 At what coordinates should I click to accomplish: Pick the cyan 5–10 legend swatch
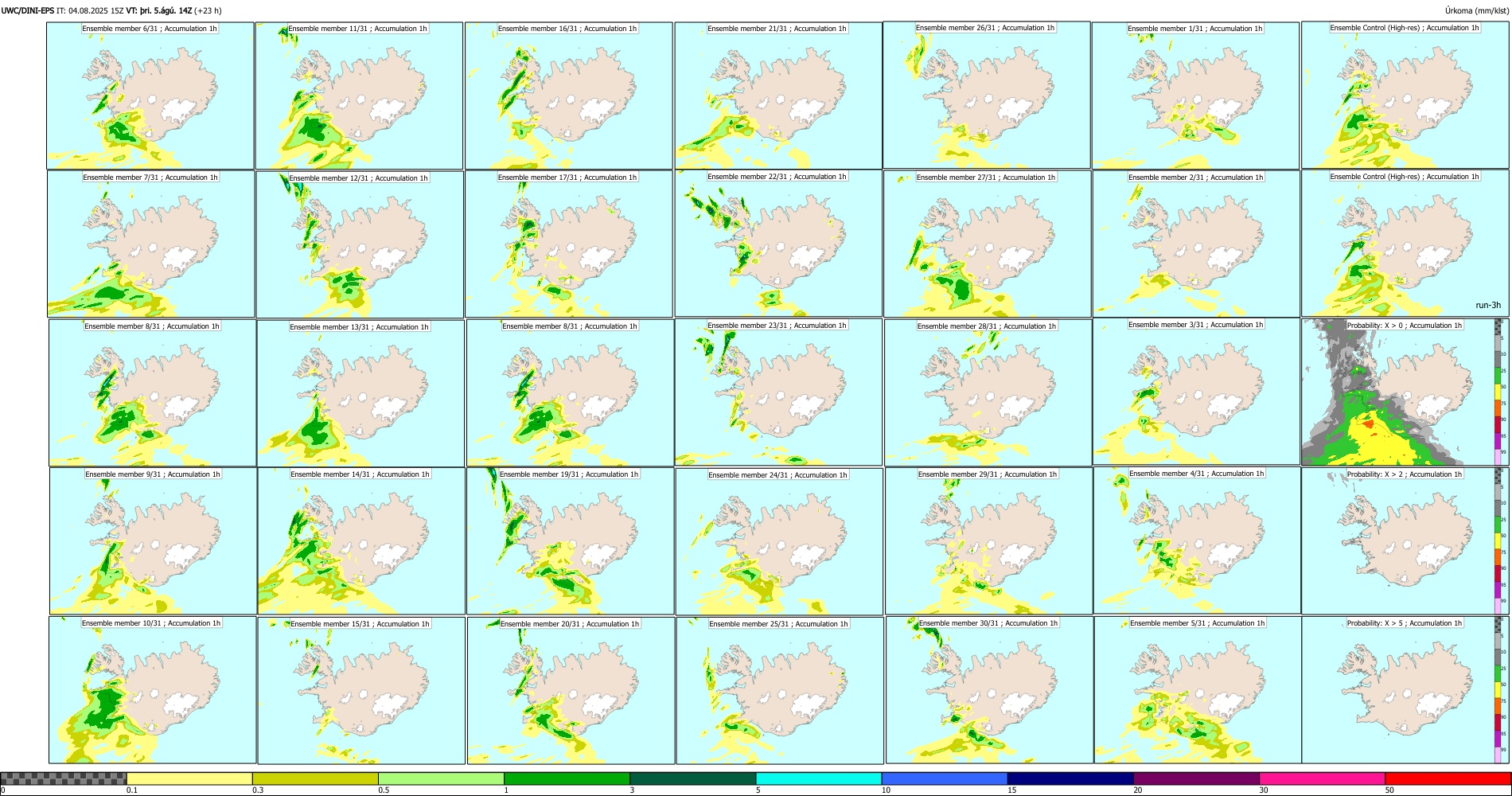tap(818, 778)
